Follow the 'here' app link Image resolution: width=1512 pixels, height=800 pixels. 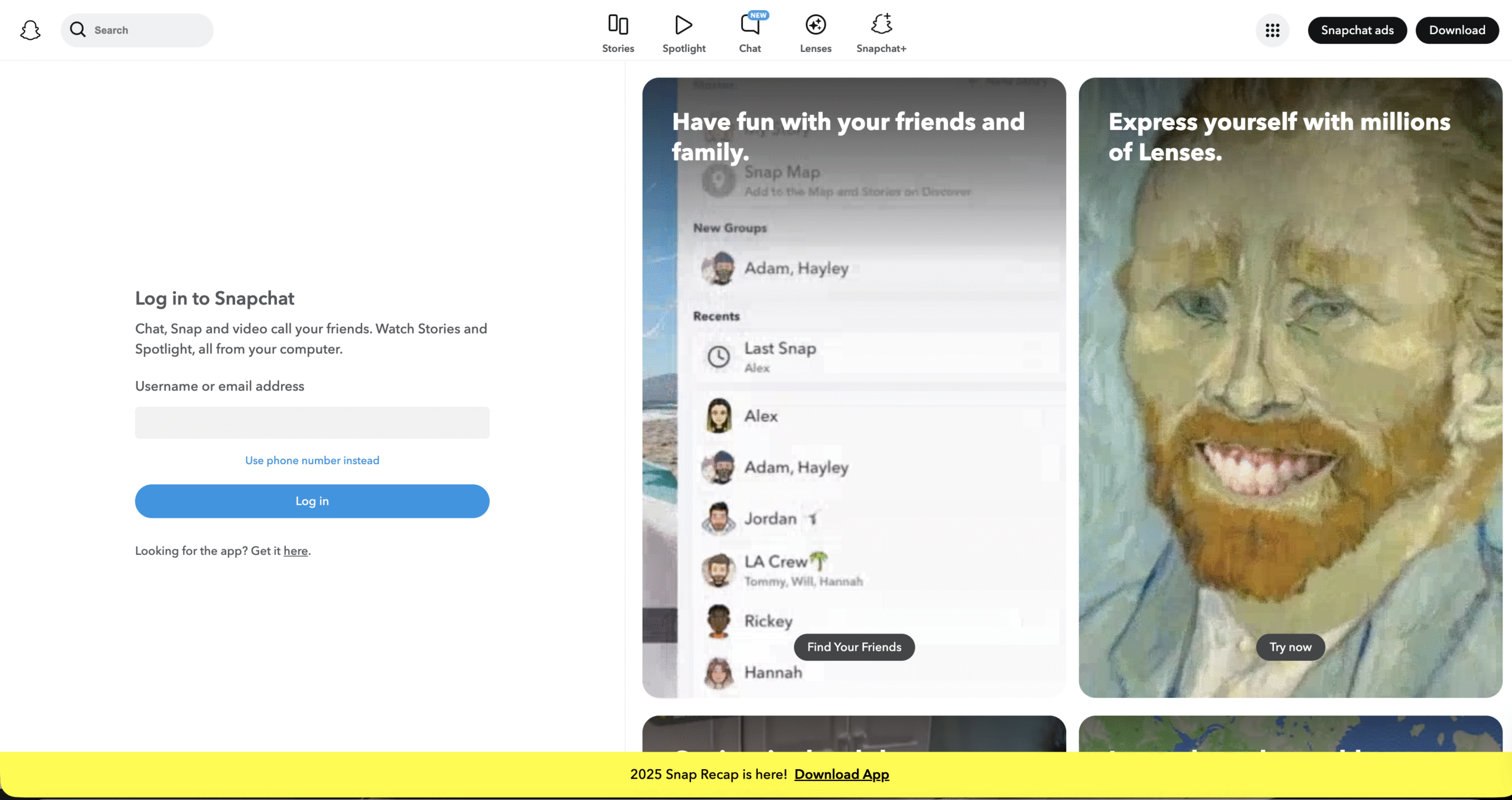click(295, 551)
